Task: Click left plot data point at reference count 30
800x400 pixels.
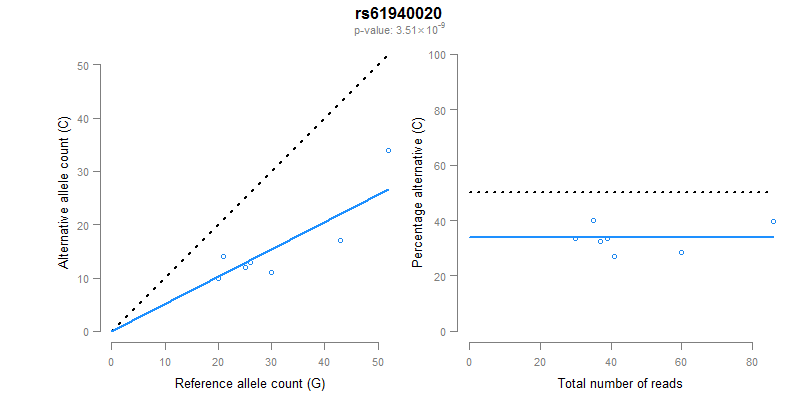Action: point(271,272)
